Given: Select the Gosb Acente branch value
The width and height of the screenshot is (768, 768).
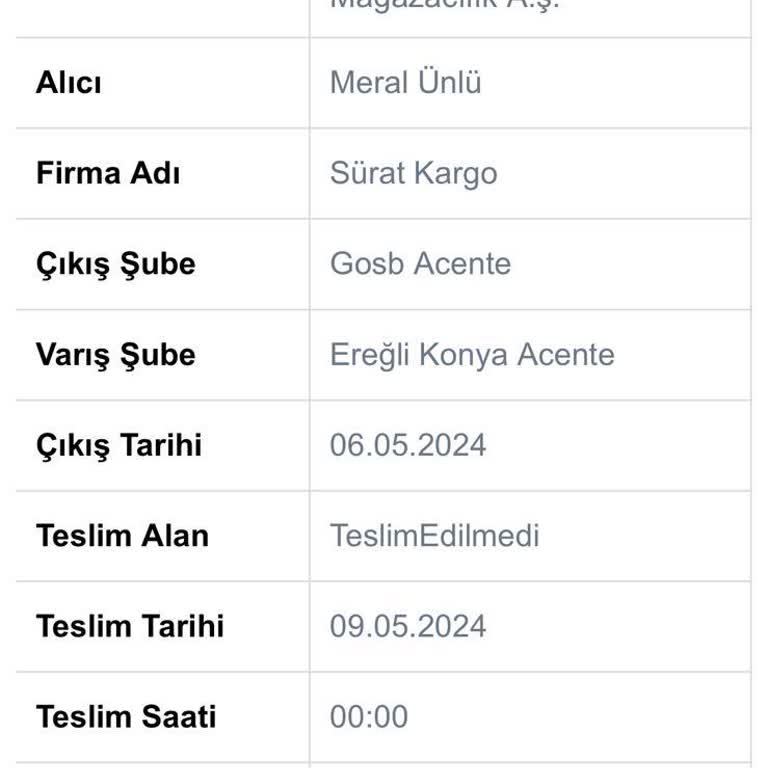Looking at the screenshot, I should tap(420, 264).
